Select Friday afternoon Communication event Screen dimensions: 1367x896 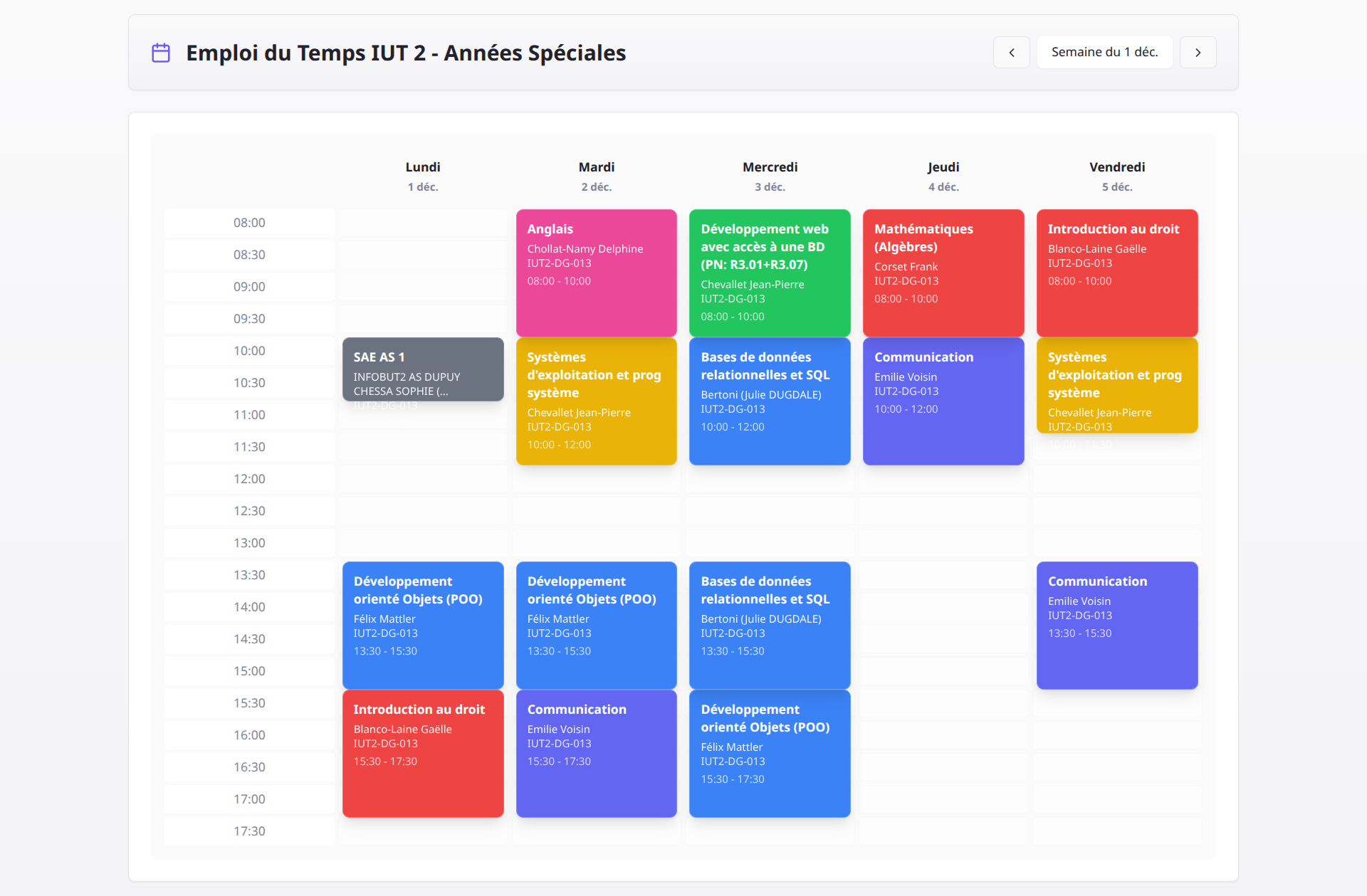click(x=1116, y=625)
